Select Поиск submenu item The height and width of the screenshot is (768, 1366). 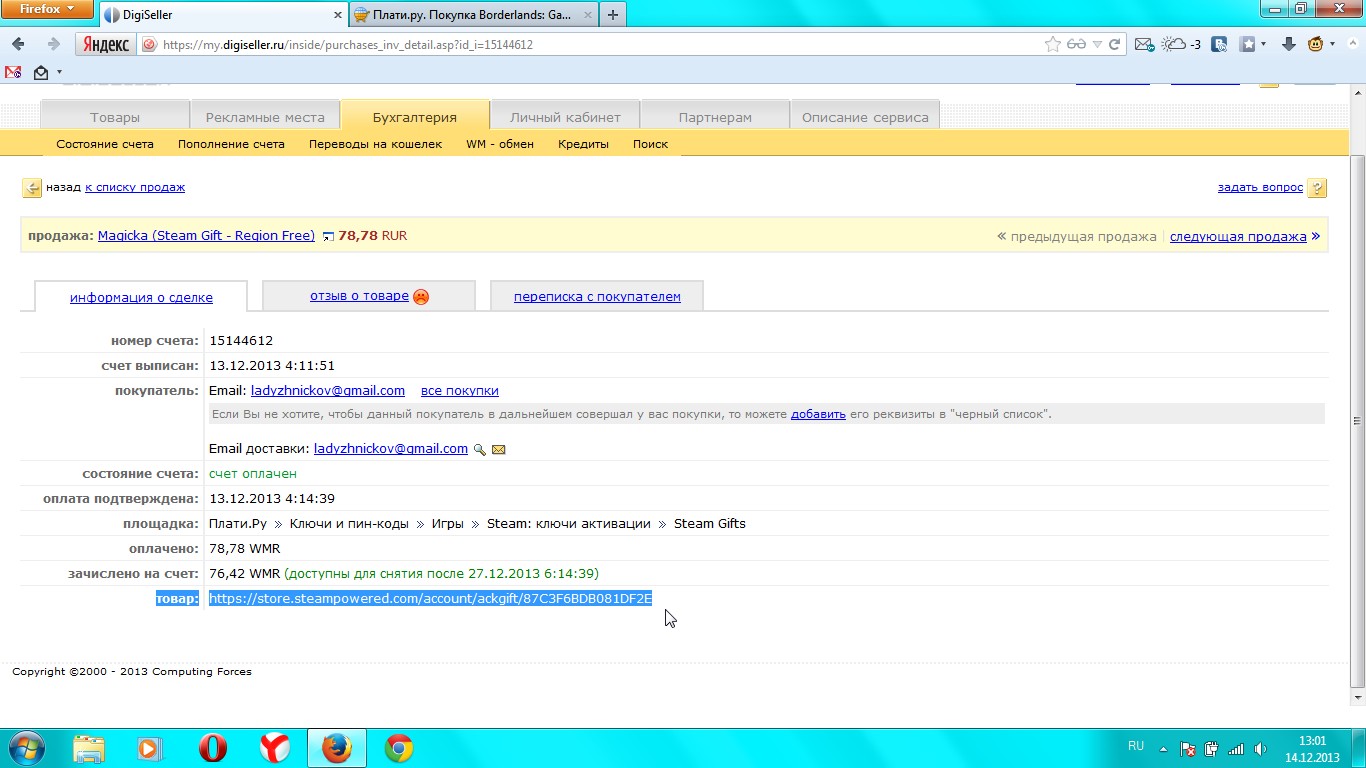pos(650,144)
